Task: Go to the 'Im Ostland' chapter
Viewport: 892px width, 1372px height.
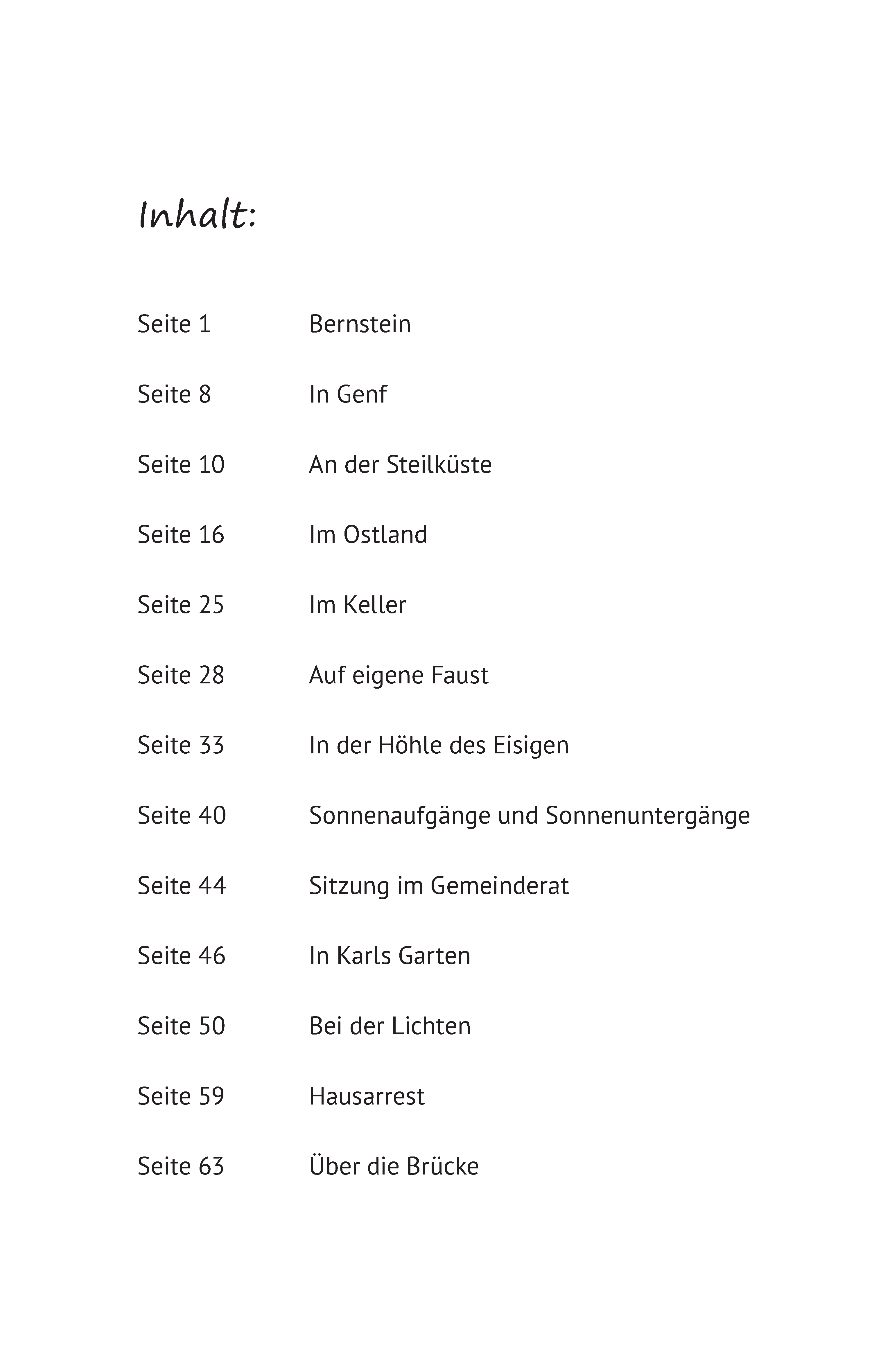Action: (x=368, y=535)
